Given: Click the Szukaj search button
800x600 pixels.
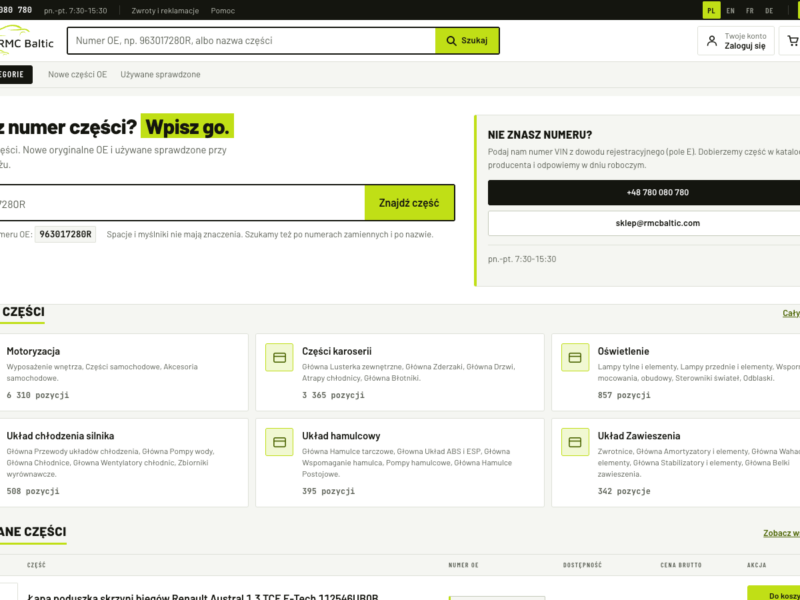Looking at the screenshot, I should click(x=467, y=41).
